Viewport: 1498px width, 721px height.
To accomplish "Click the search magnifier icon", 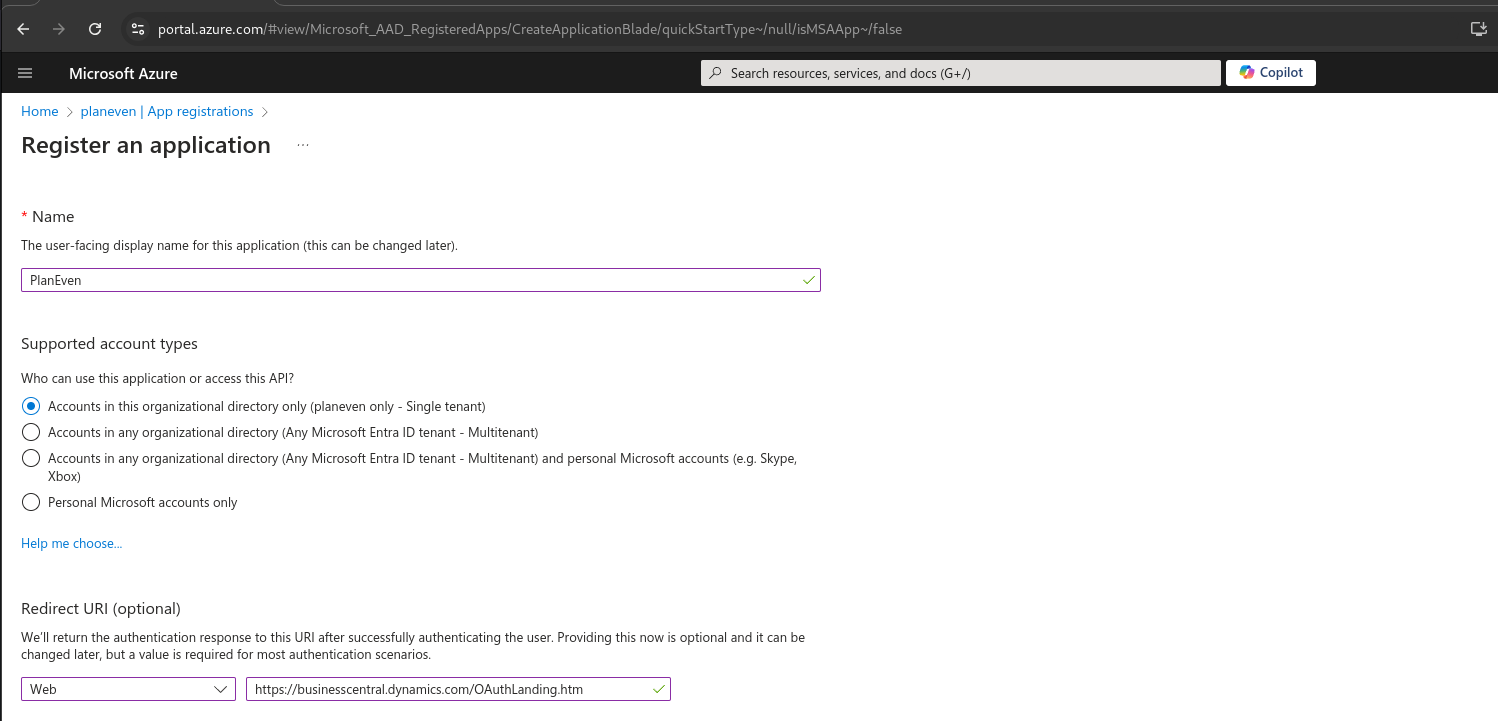I will pos(716,73).
